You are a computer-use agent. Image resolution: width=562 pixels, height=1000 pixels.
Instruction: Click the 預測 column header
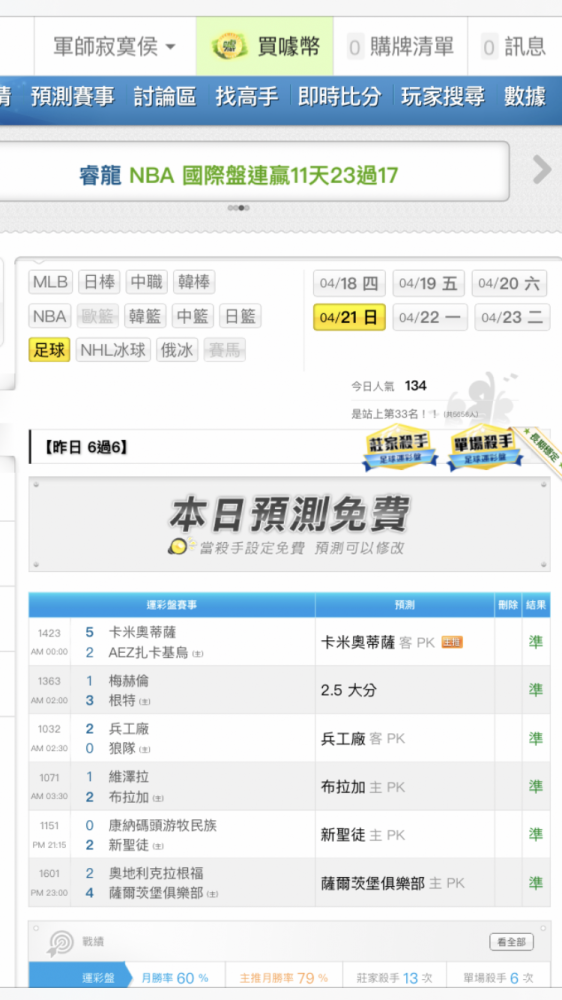404,605
